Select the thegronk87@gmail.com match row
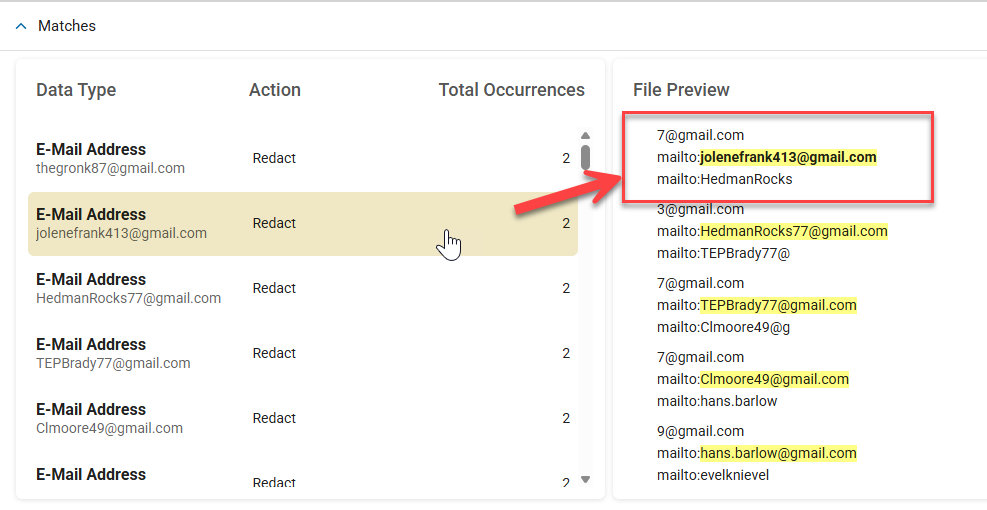987x510 pixels. click(x=300, y=159)
